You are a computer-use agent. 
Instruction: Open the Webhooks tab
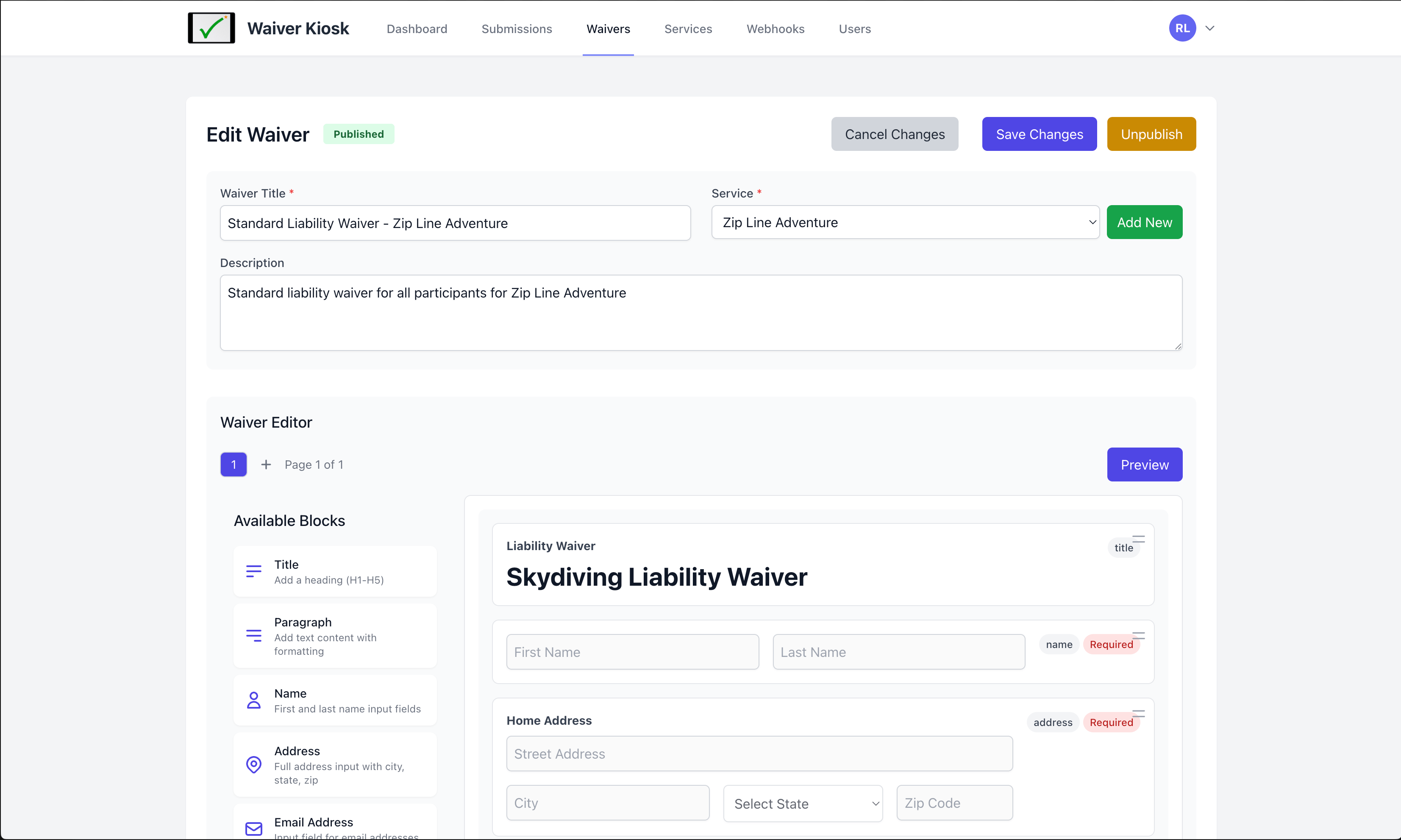tap(775, 29)
